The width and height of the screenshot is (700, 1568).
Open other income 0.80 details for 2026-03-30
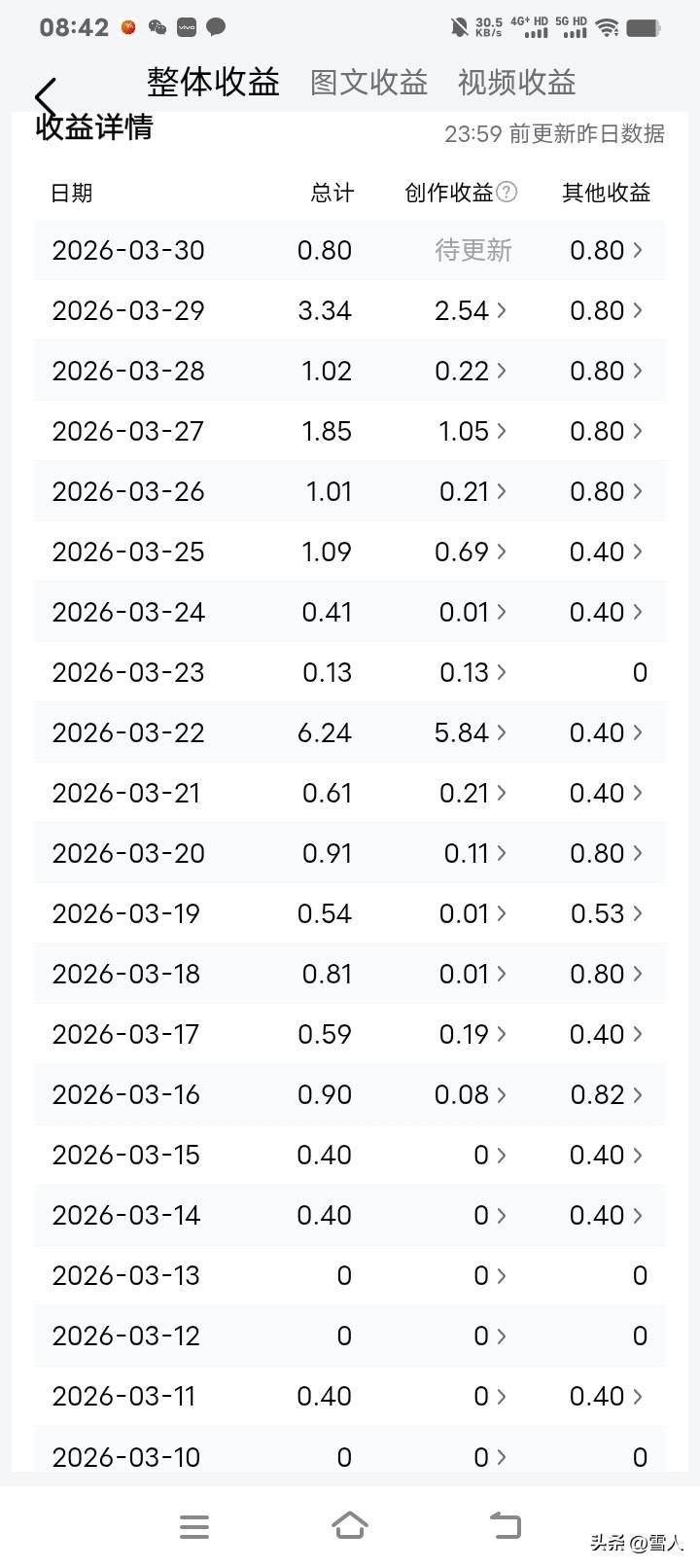point(607,250)
